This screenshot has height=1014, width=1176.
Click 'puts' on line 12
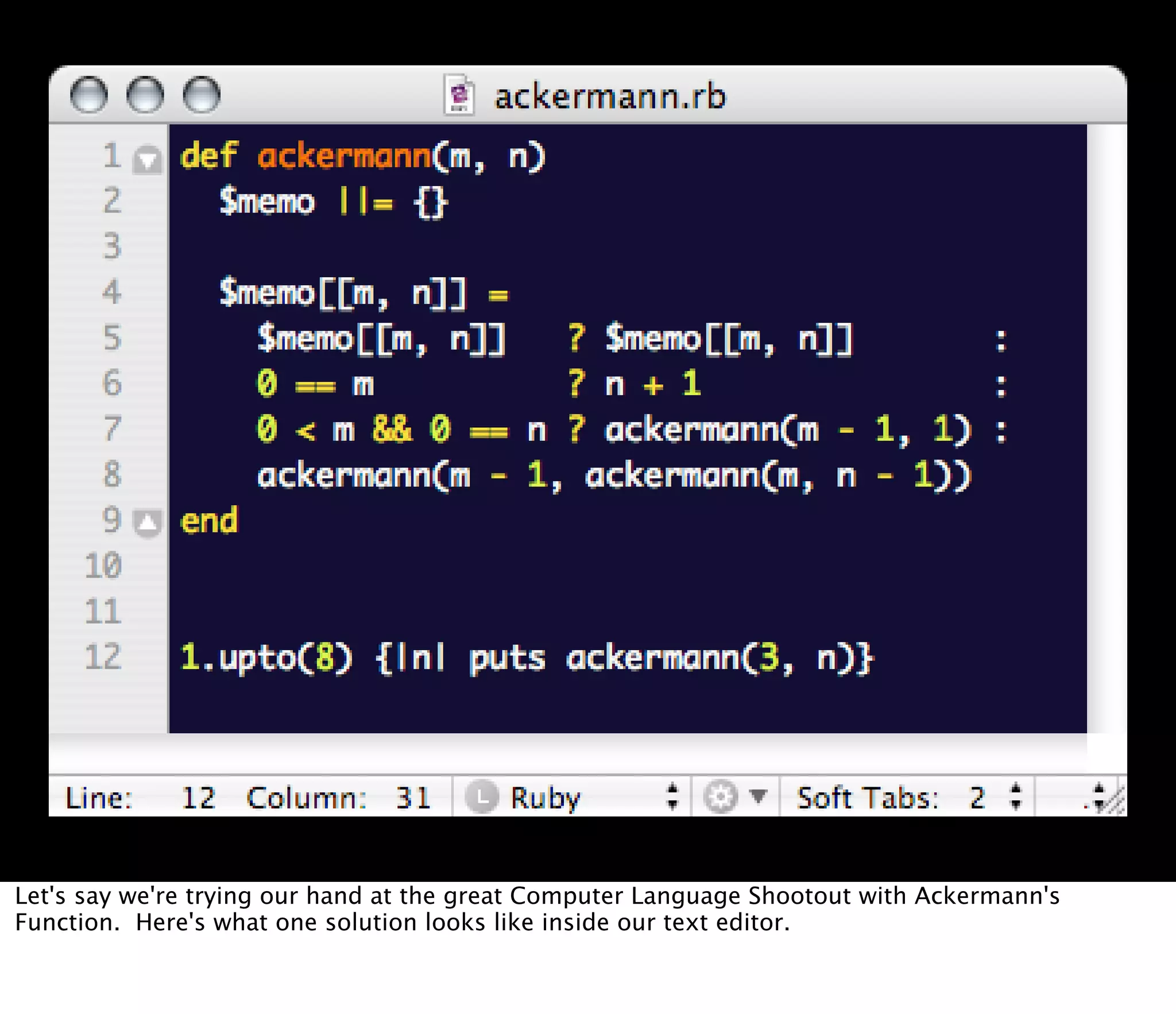(508, 659)
